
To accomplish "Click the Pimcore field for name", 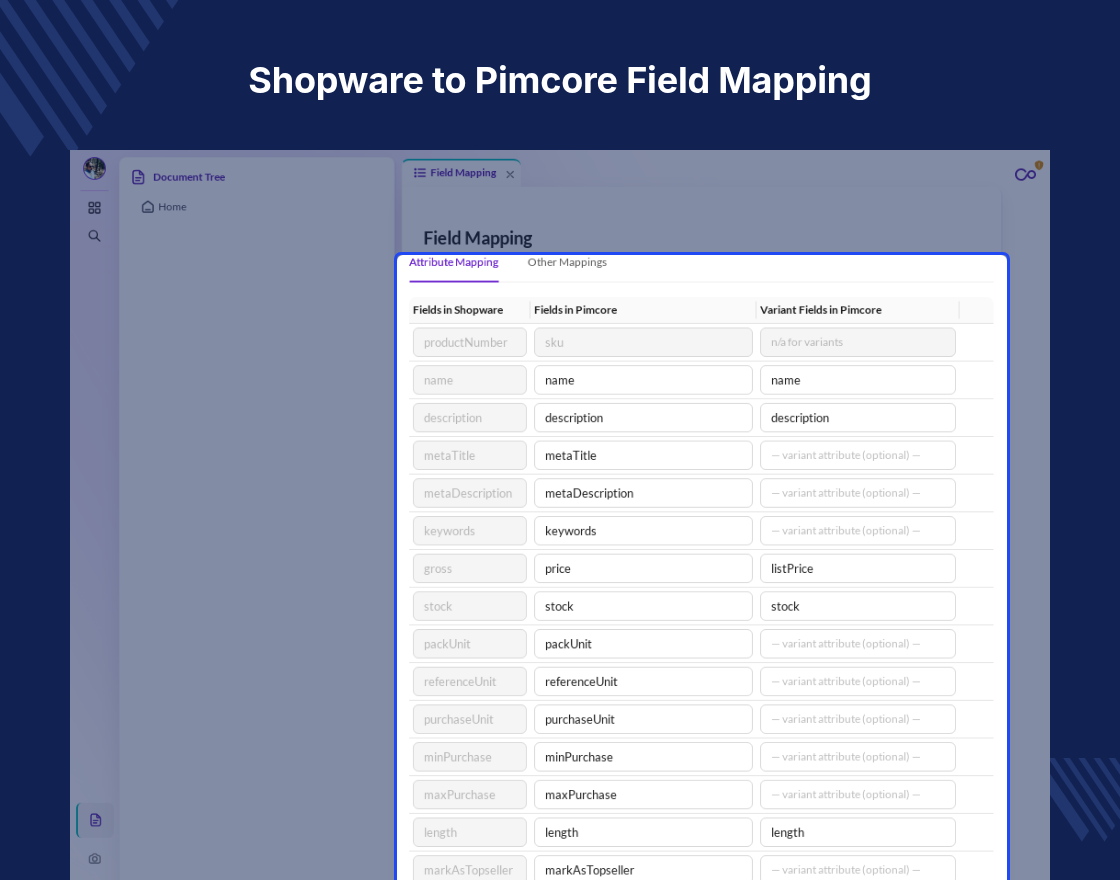I will click(643, 380).
